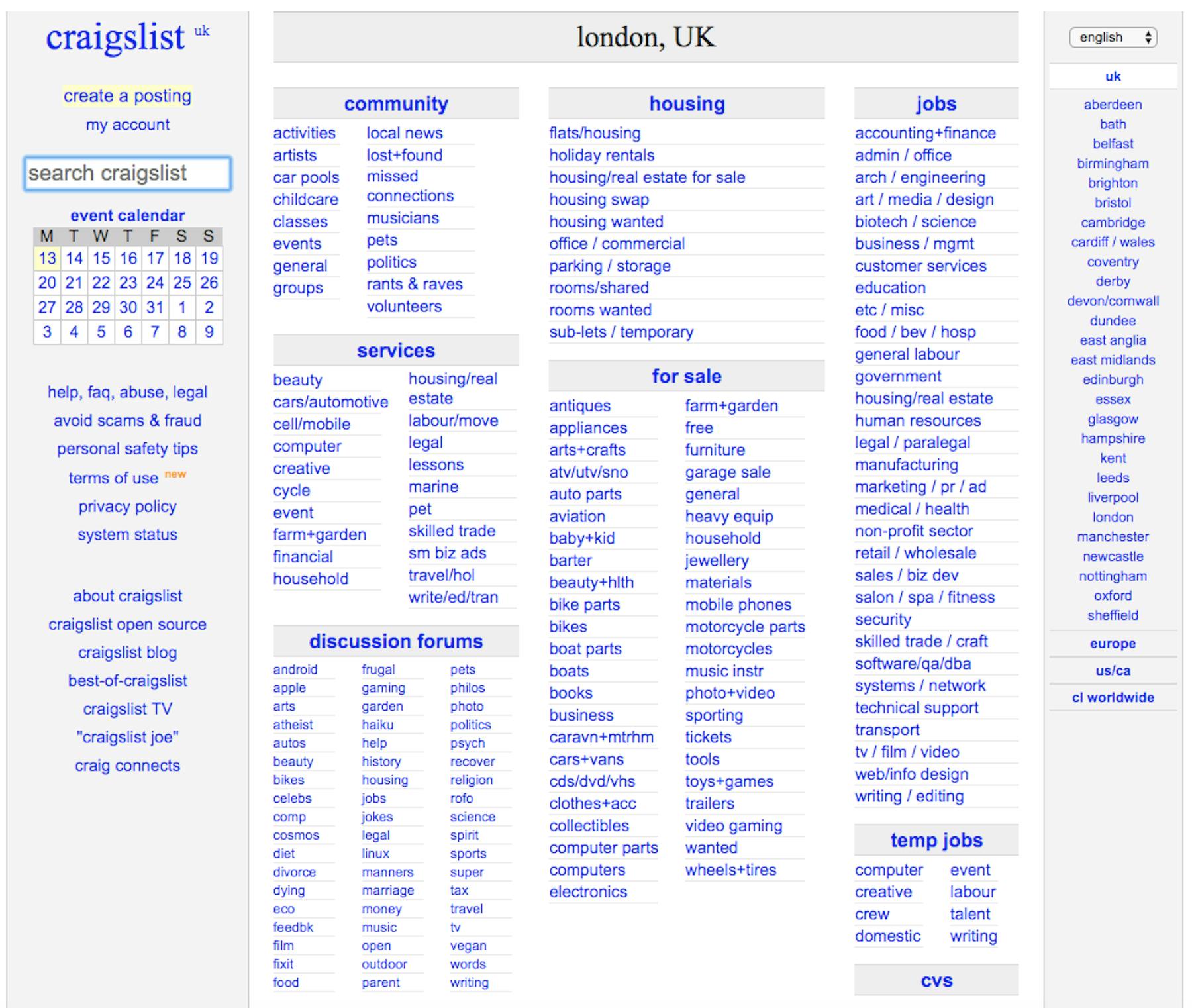Open writing / editing jobs

coord(909,797)
